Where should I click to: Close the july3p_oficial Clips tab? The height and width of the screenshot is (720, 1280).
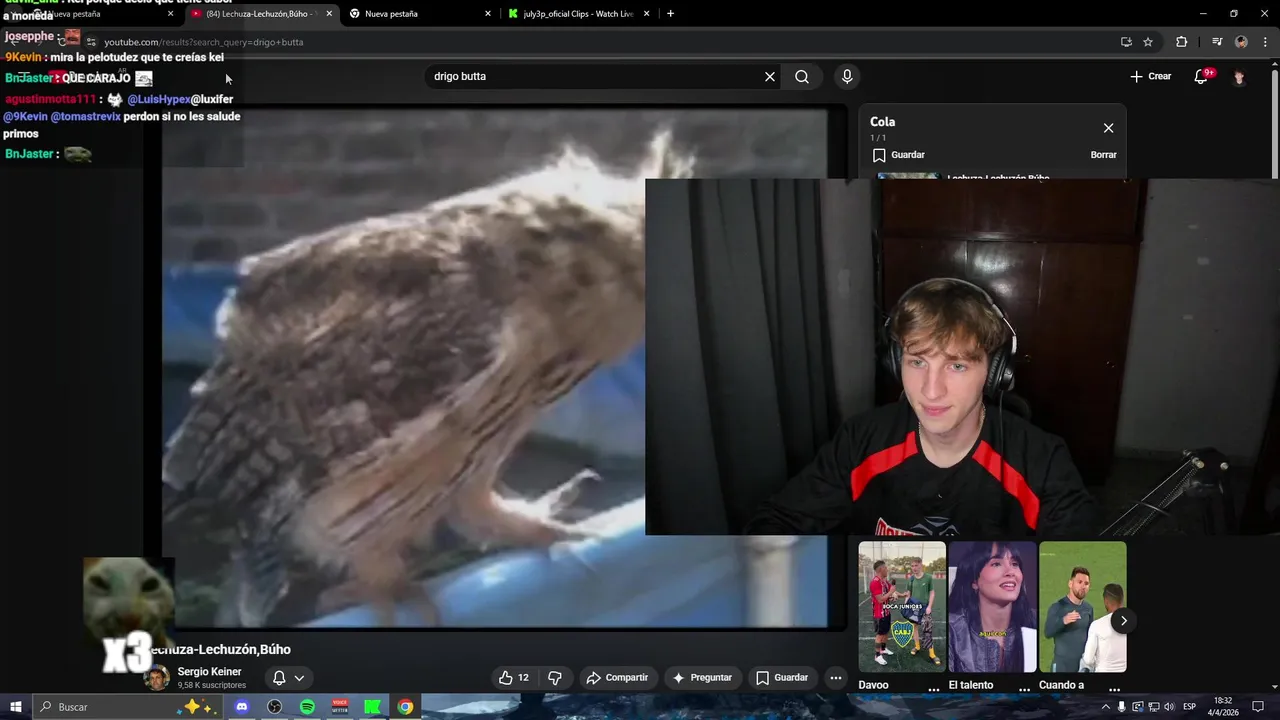[x=647, y=14]
